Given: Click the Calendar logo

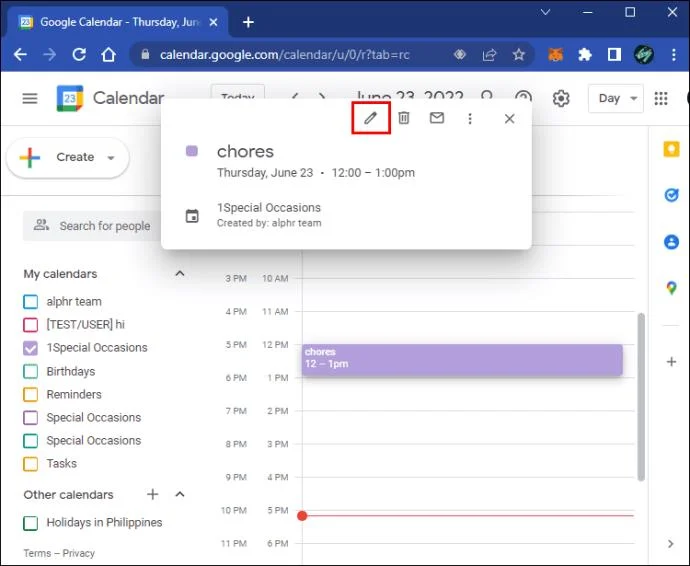Looking at the screenshot, I should tap(70, 98).
